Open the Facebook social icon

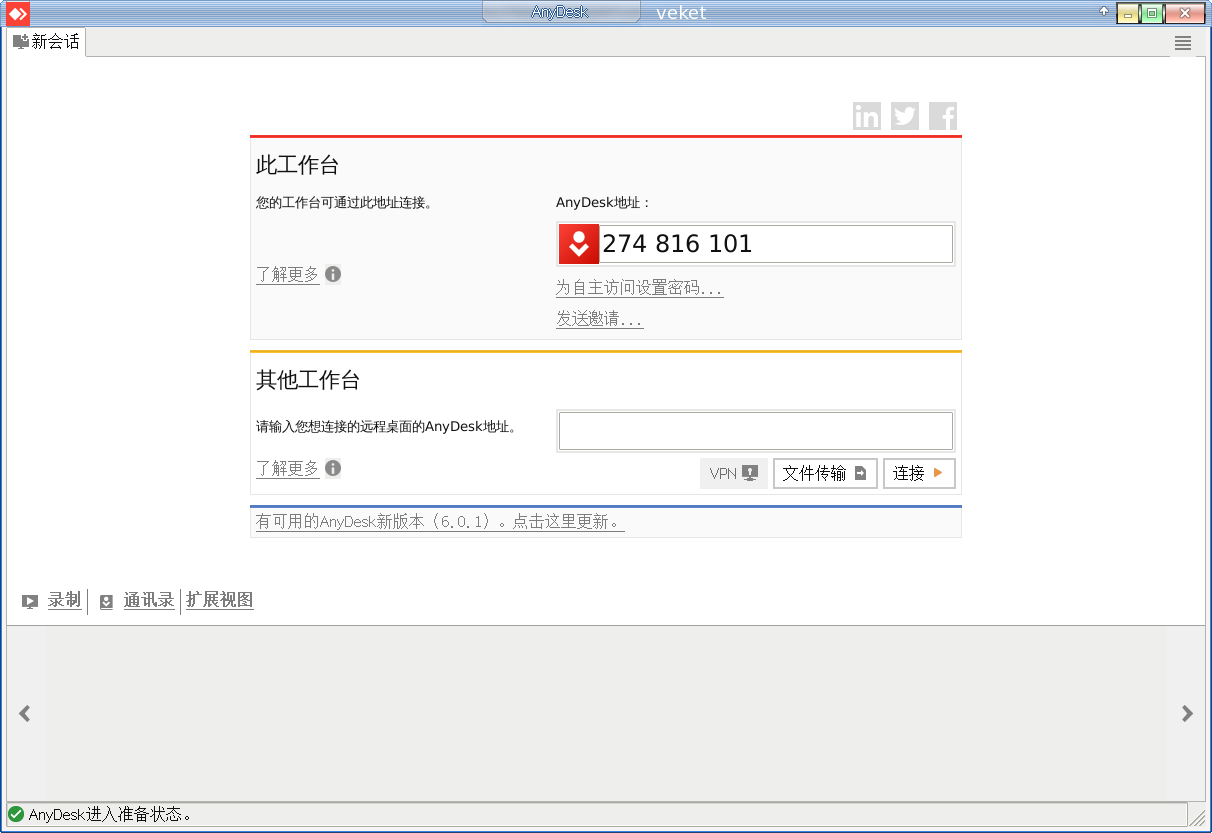pos(943,116)
